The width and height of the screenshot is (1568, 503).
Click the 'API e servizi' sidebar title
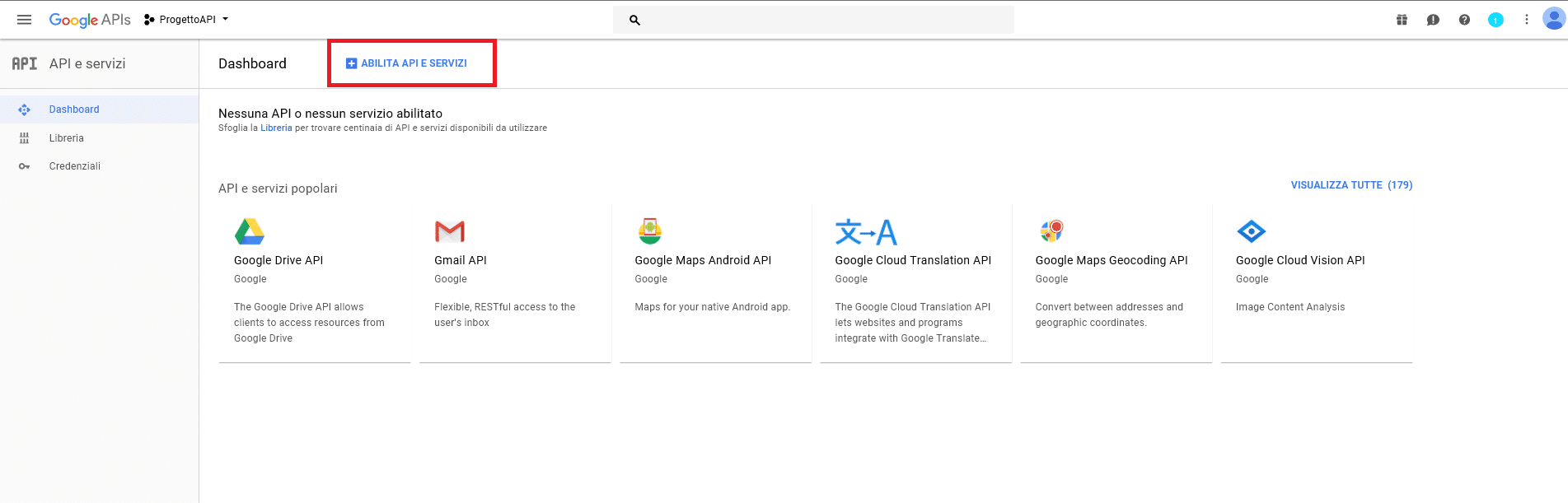point(87,63)
